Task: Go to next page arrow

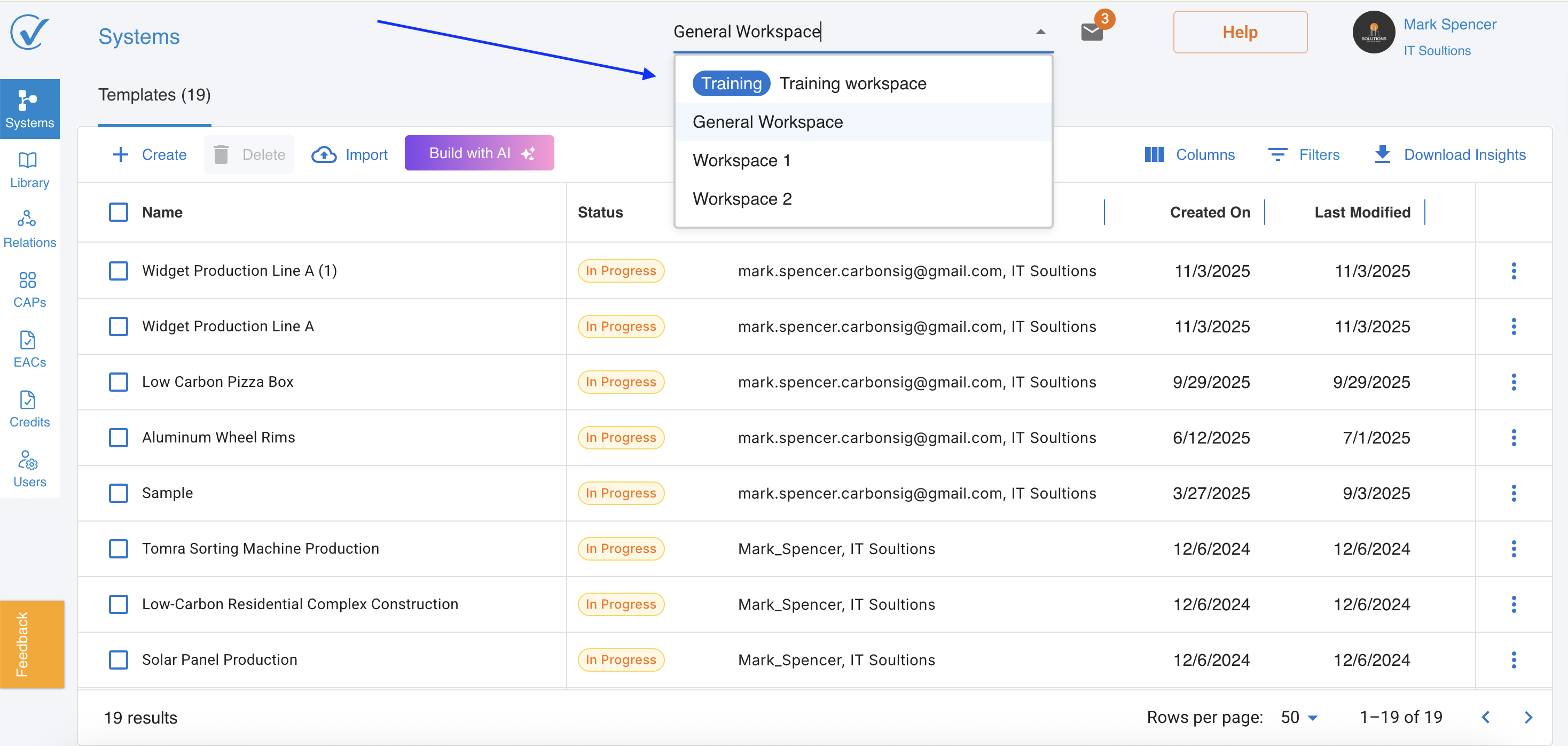Action: (x=1528, y=717)
